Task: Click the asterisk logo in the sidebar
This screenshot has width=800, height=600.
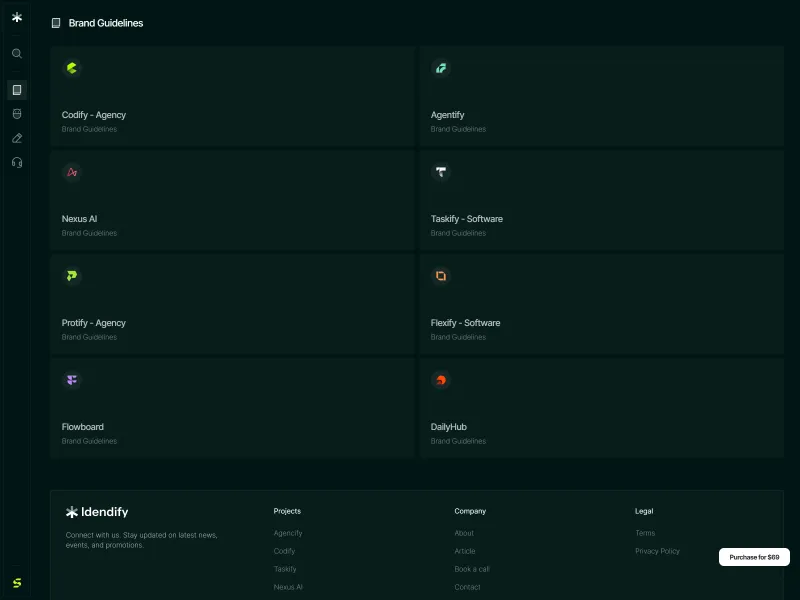Action: pyautogui.click(x=17, y=17)
